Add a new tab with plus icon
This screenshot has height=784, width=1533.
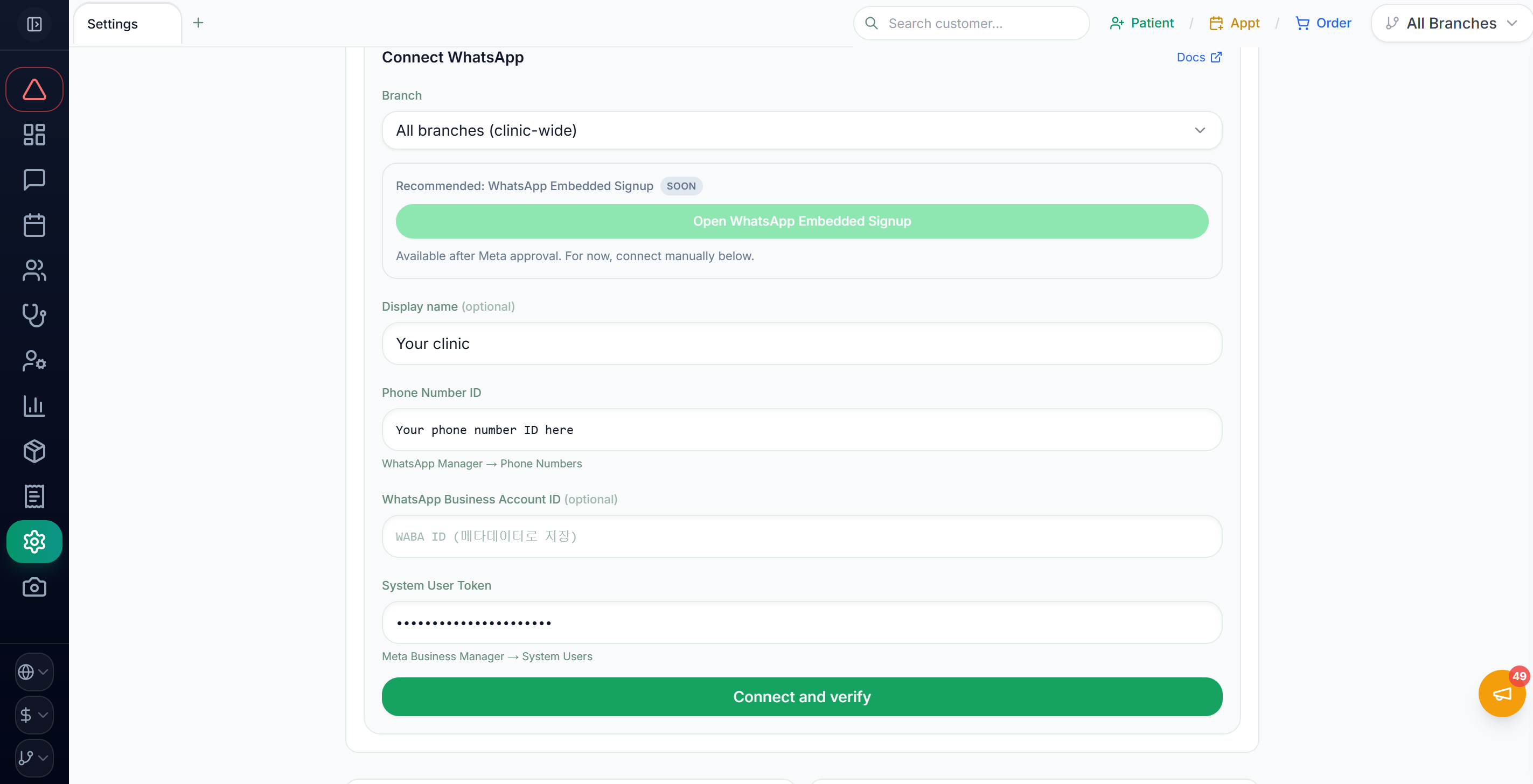[198, 23]
